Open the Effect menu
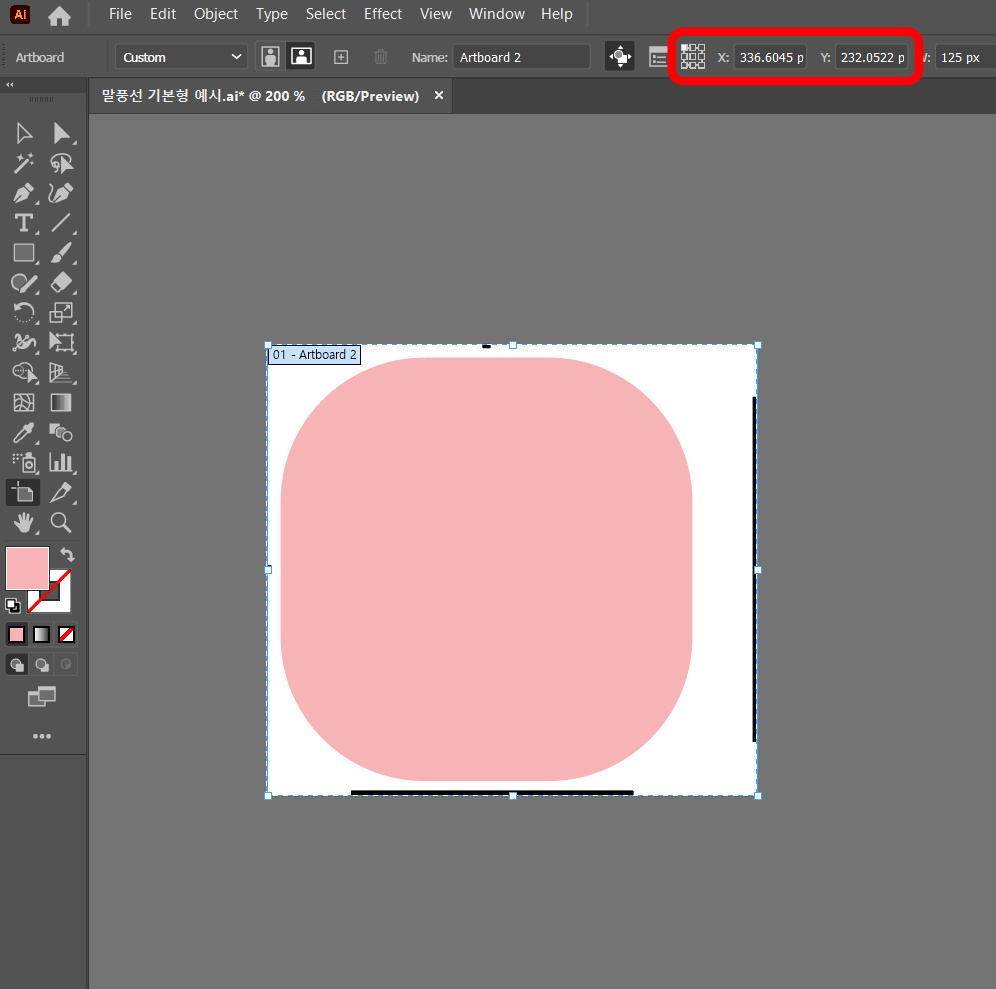Viewport: 996px width, 989px height. (382, 14)
